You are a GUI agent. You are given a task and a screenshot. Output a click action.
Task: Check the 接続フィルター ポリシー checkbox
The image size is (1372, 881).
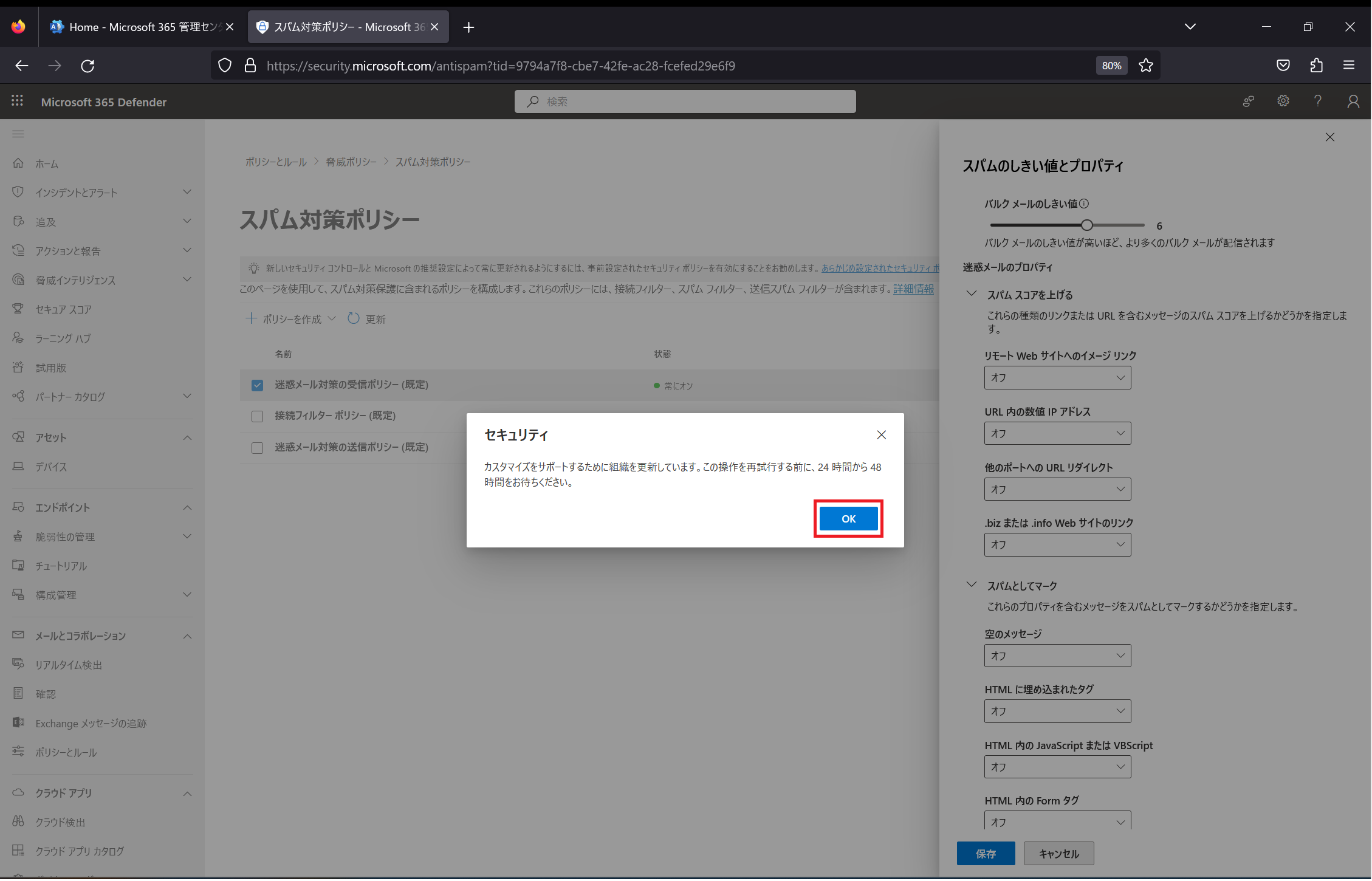(257, 416)
